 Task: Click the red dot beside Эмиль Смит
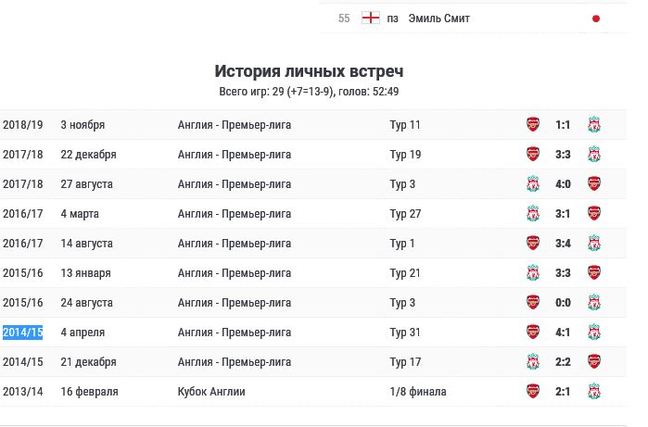coord(596,18)
